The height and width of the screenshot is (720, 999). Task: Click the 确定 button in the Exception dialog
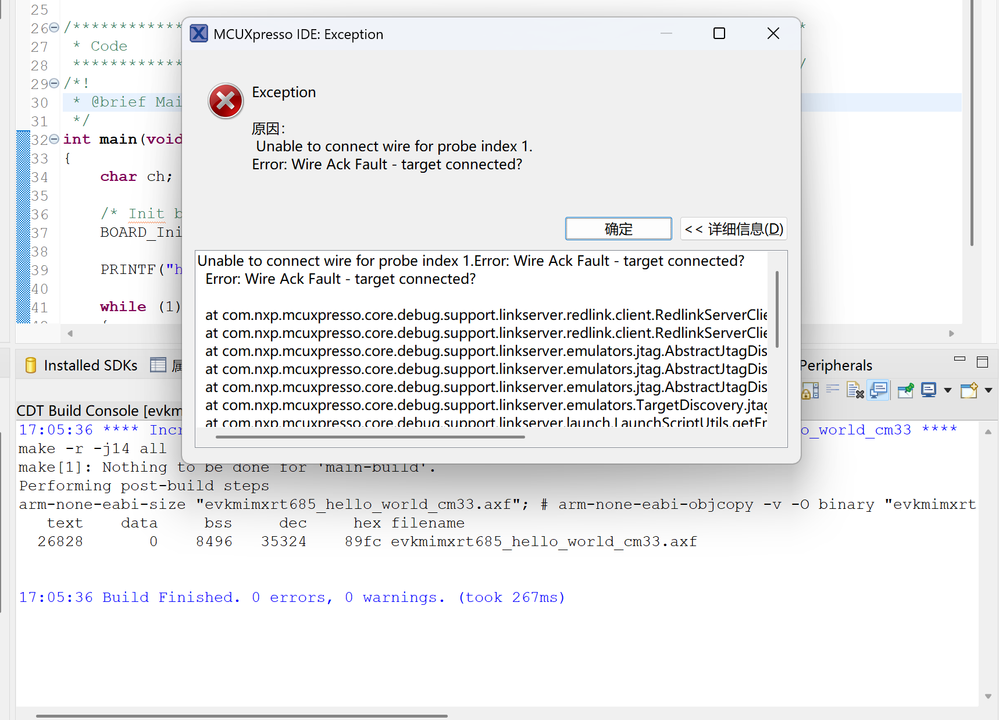(x=618, y=229)
